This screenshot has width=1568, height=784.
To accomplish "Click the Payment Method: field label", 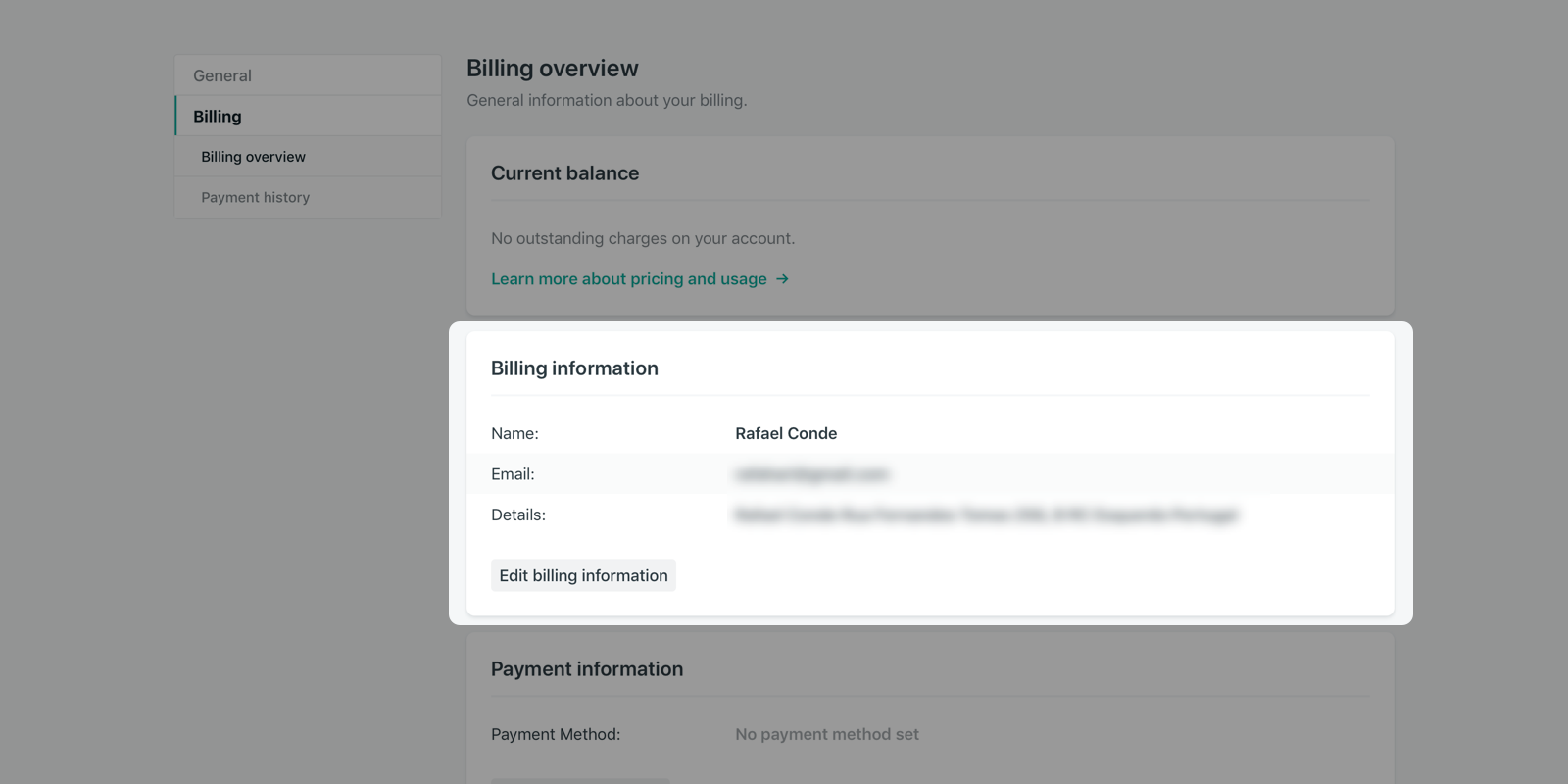I will 555,734.
